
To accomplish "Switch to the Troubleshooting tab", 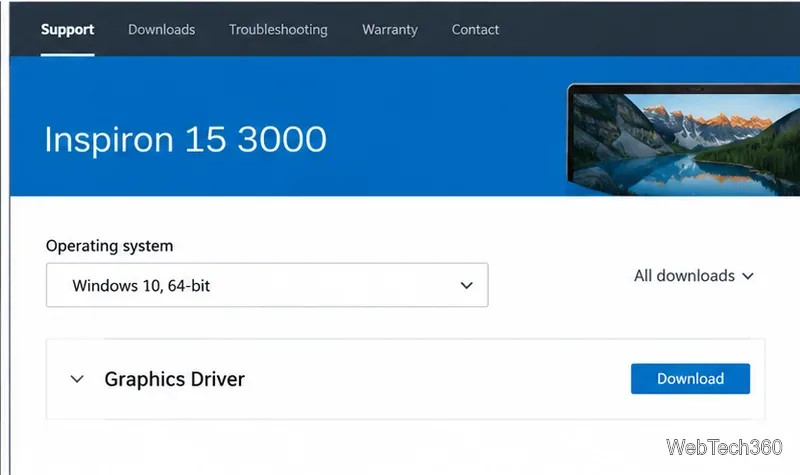I will tap(278, 30).
